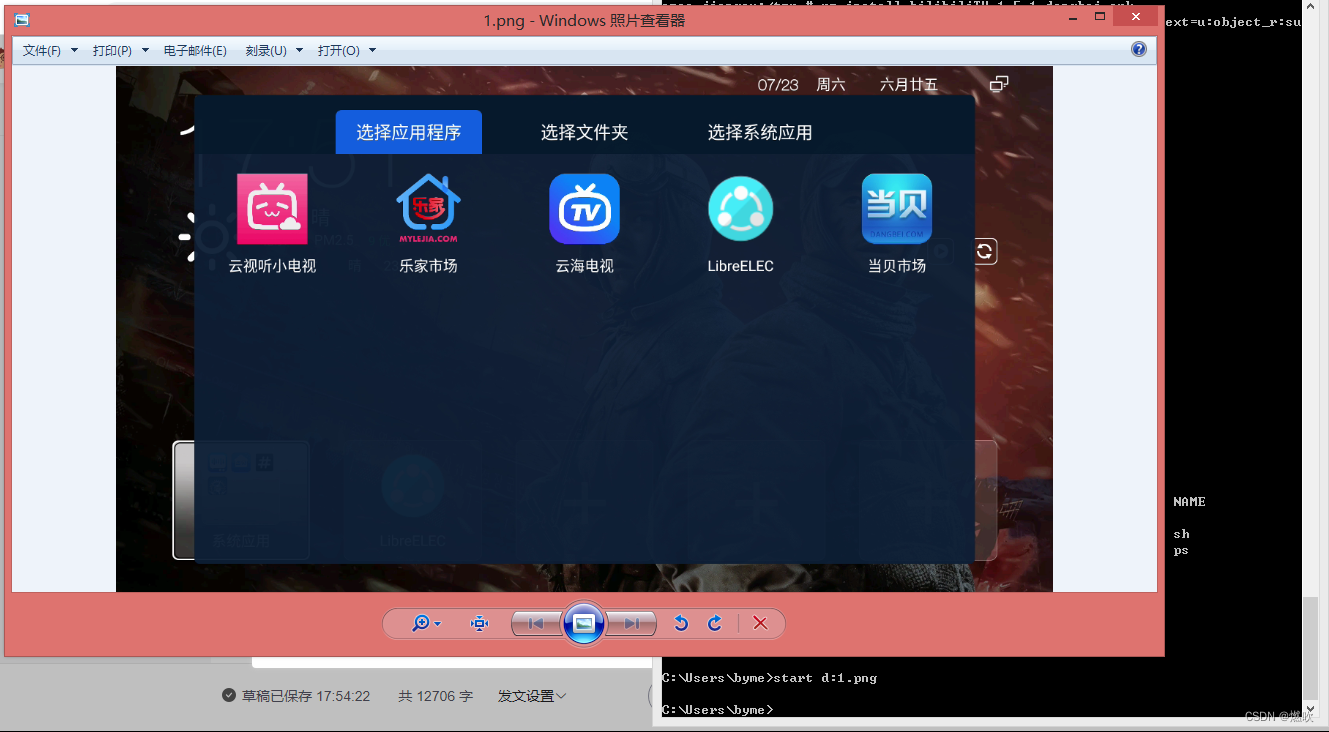This screenshot has width=1329, height=732.
Task: Expand the 打开(O) dropdown menu
Action: tap(346, 50)
